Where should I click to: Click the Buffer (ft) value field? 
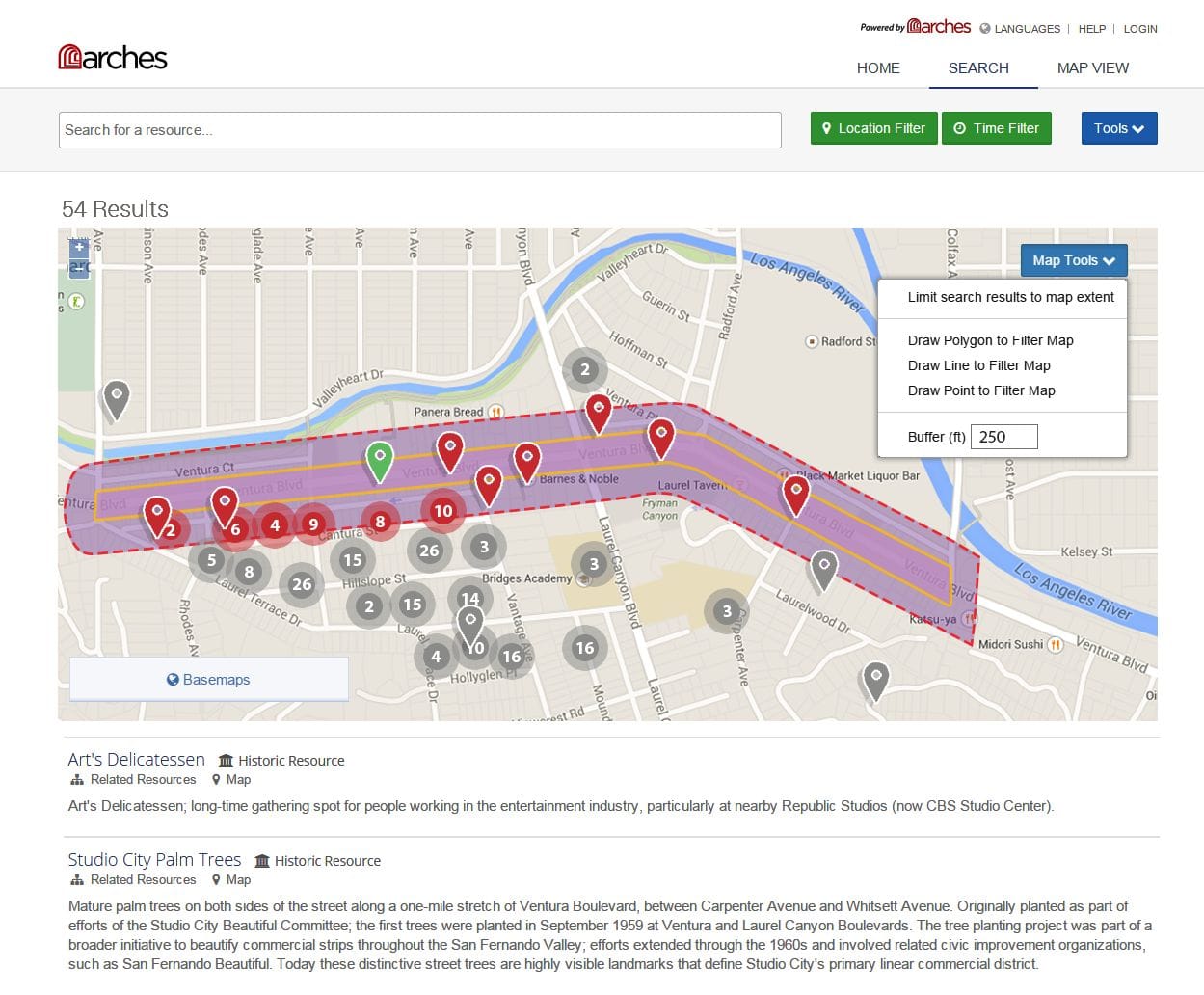[1003, 437]
